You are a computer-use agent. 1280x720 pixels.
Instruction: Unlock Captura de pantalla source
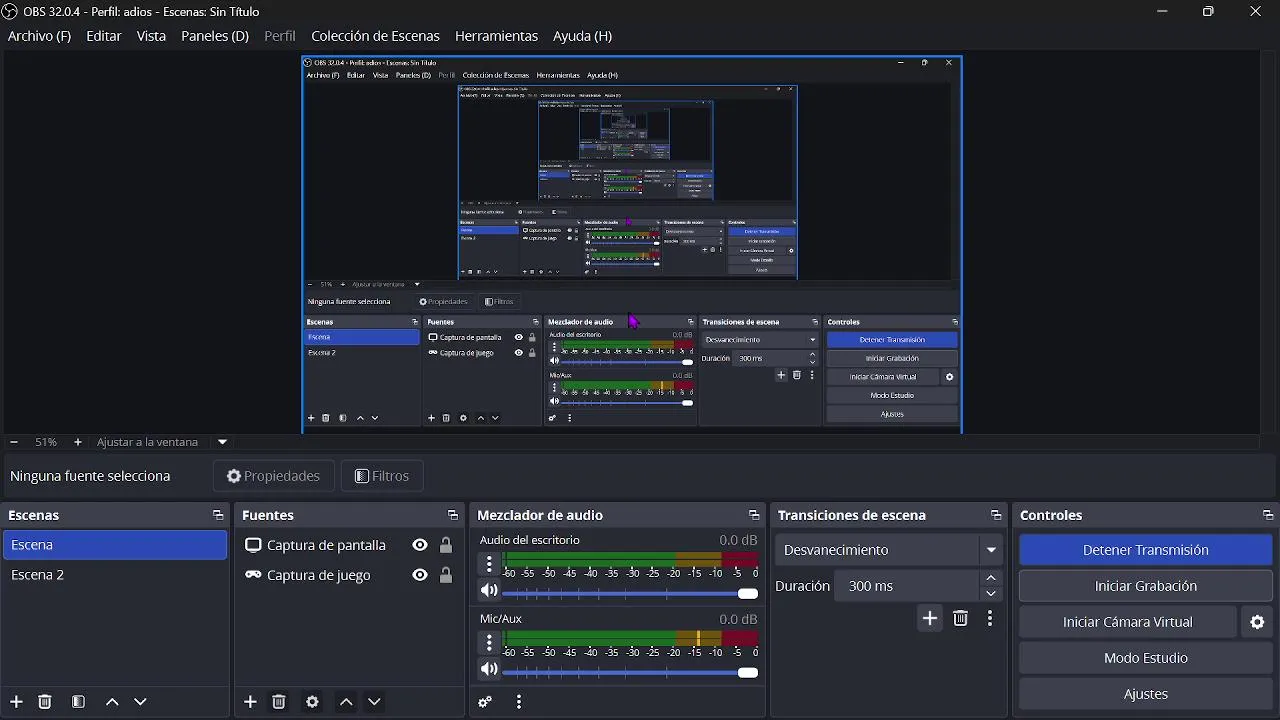tap(446, 545)
